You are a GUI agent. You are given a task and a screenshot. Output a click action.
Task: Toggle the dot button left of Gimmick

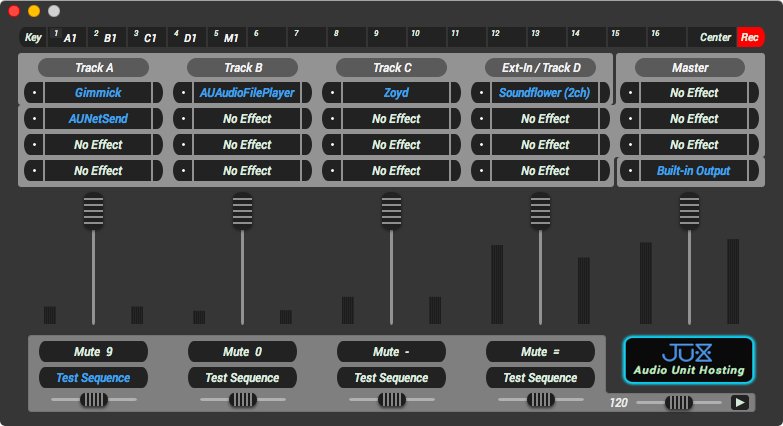[34, 93]
